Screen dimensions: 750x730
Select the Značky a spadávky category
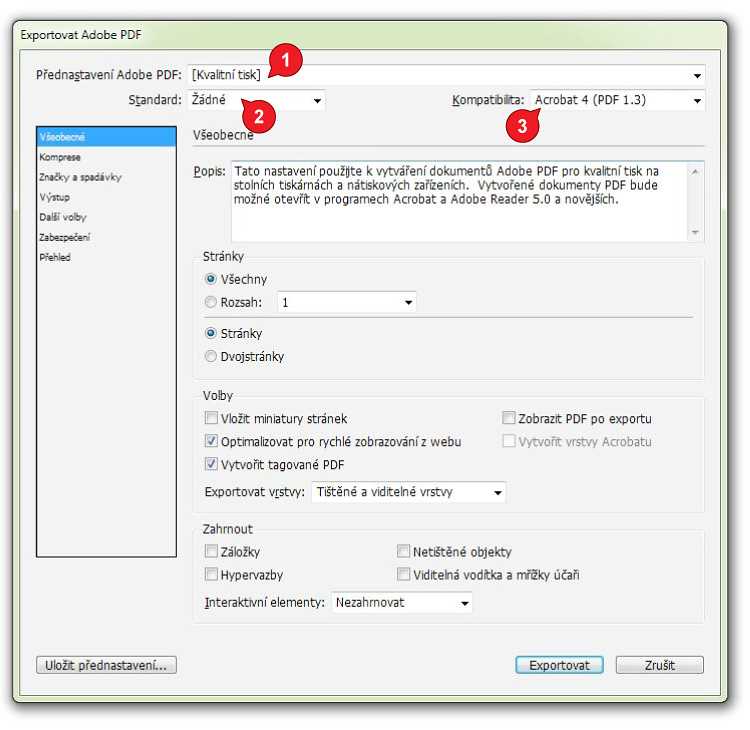[106, 177]
